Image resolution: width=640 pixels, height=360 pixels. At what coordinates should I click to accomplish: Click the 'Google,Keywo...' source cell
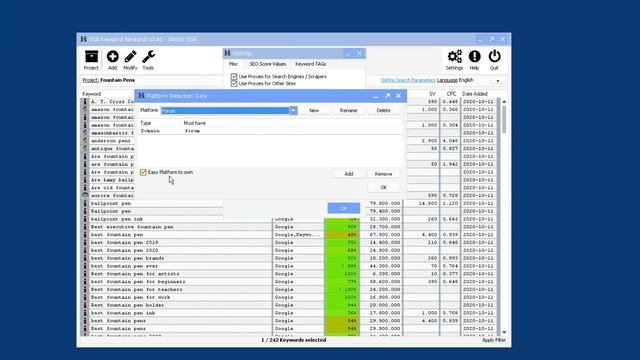coord(298,235)
